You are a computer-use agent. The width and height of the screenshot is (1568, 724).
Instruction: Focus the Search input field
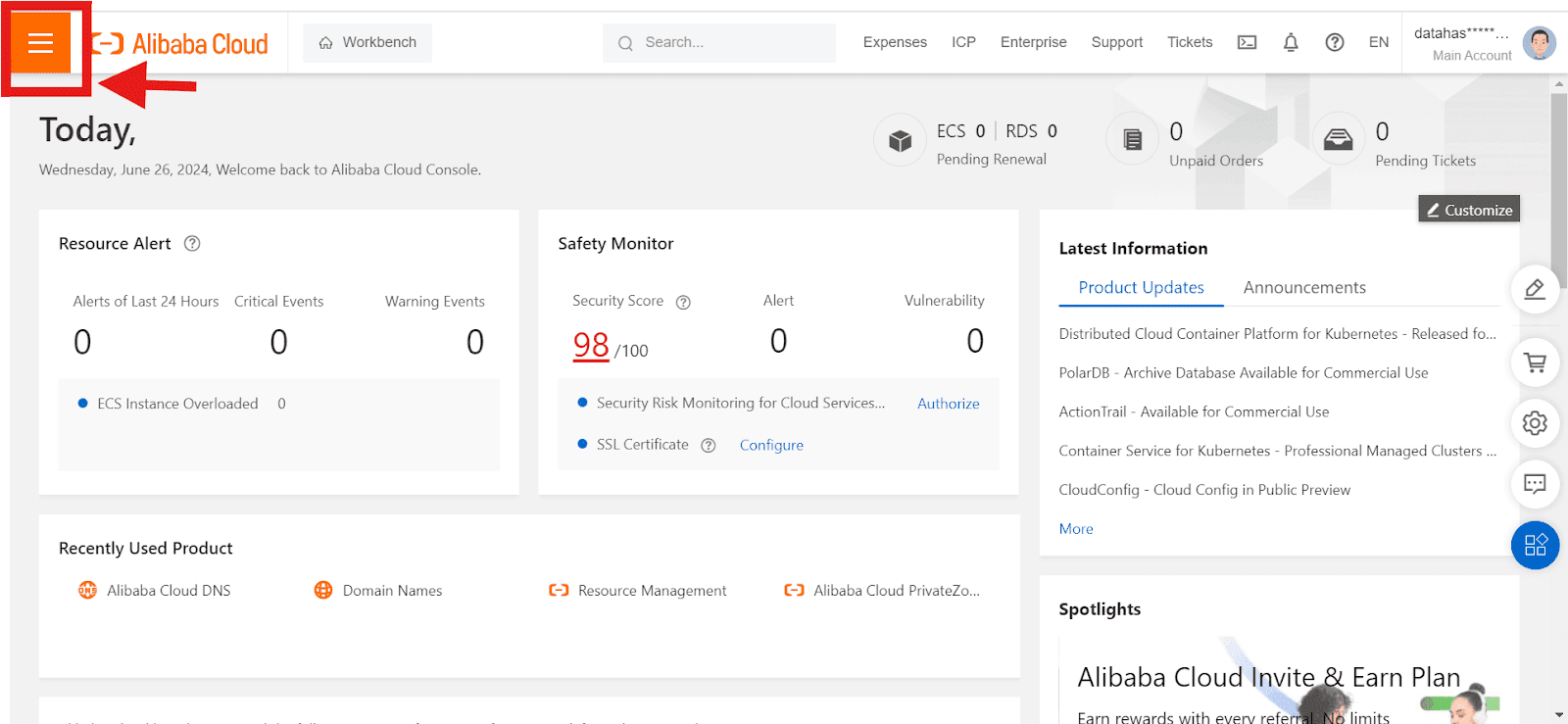(x=719, y=42)
